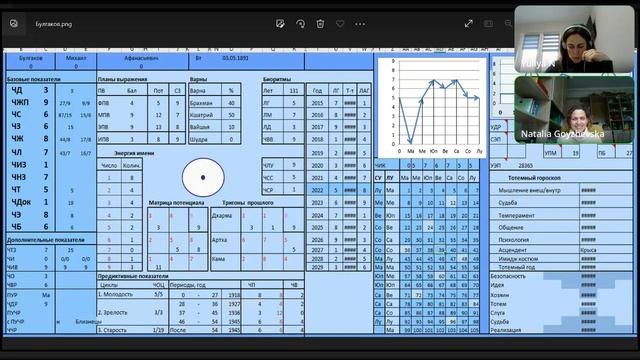Select the 'Имидж костюм' row
The height and width of the screenshot is (360, 640).
pyautogui.click(x=561, y=259)
